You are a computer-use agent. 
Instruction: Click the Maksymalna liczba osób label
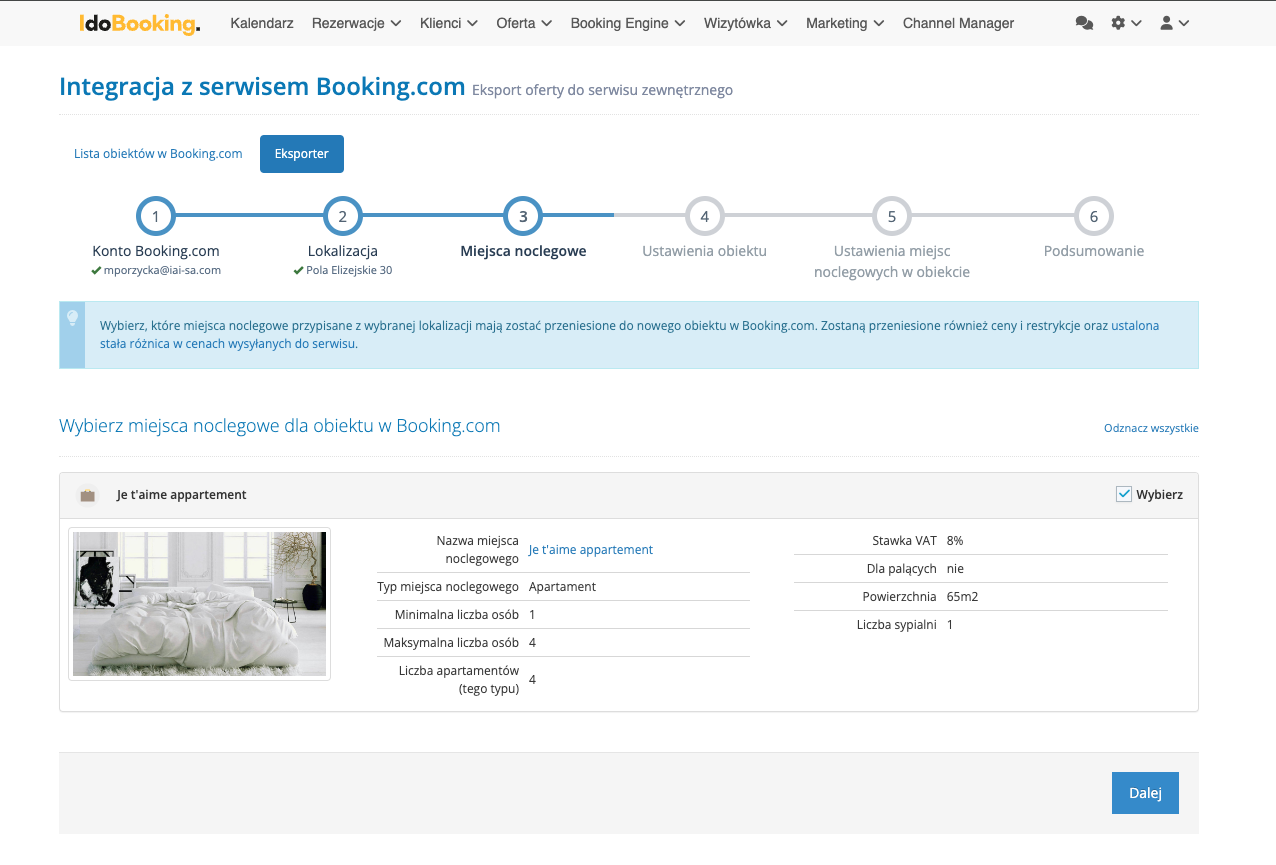pos(451,643)
